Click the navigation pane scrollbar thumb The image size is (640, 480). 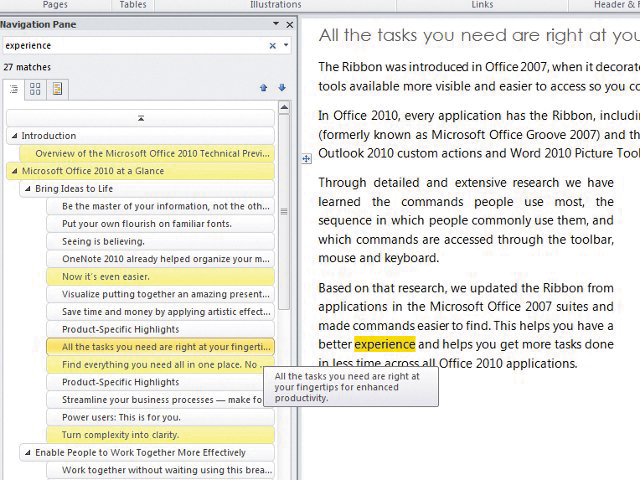pos(284,211)
